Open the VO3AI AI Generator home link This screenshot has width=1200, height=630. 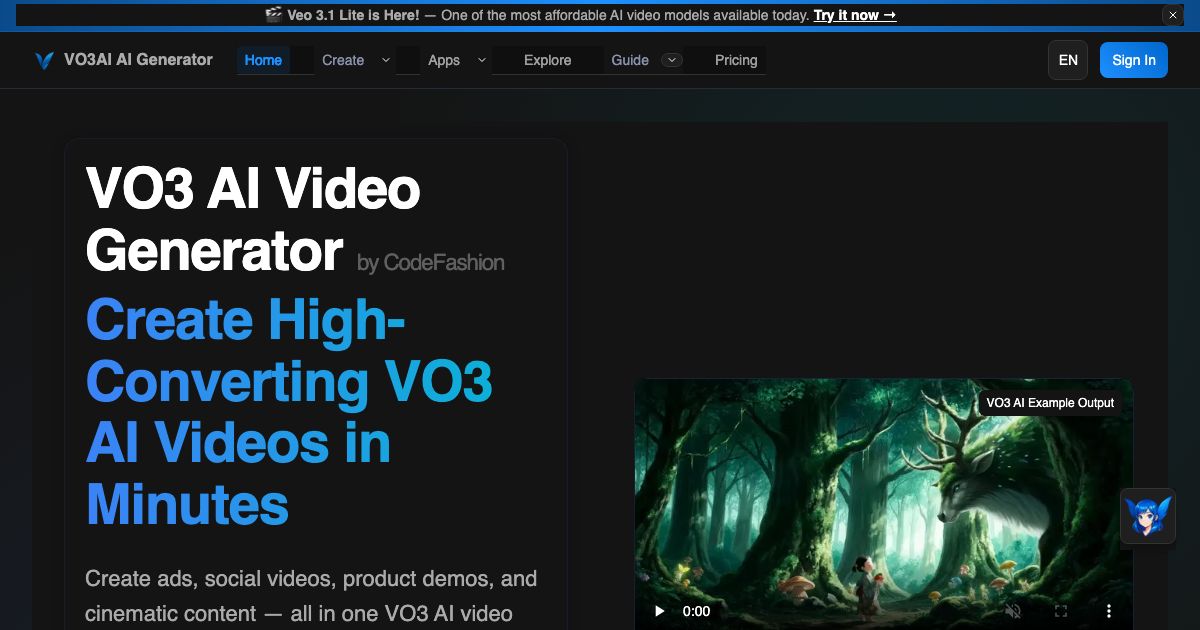click(124, 60)
